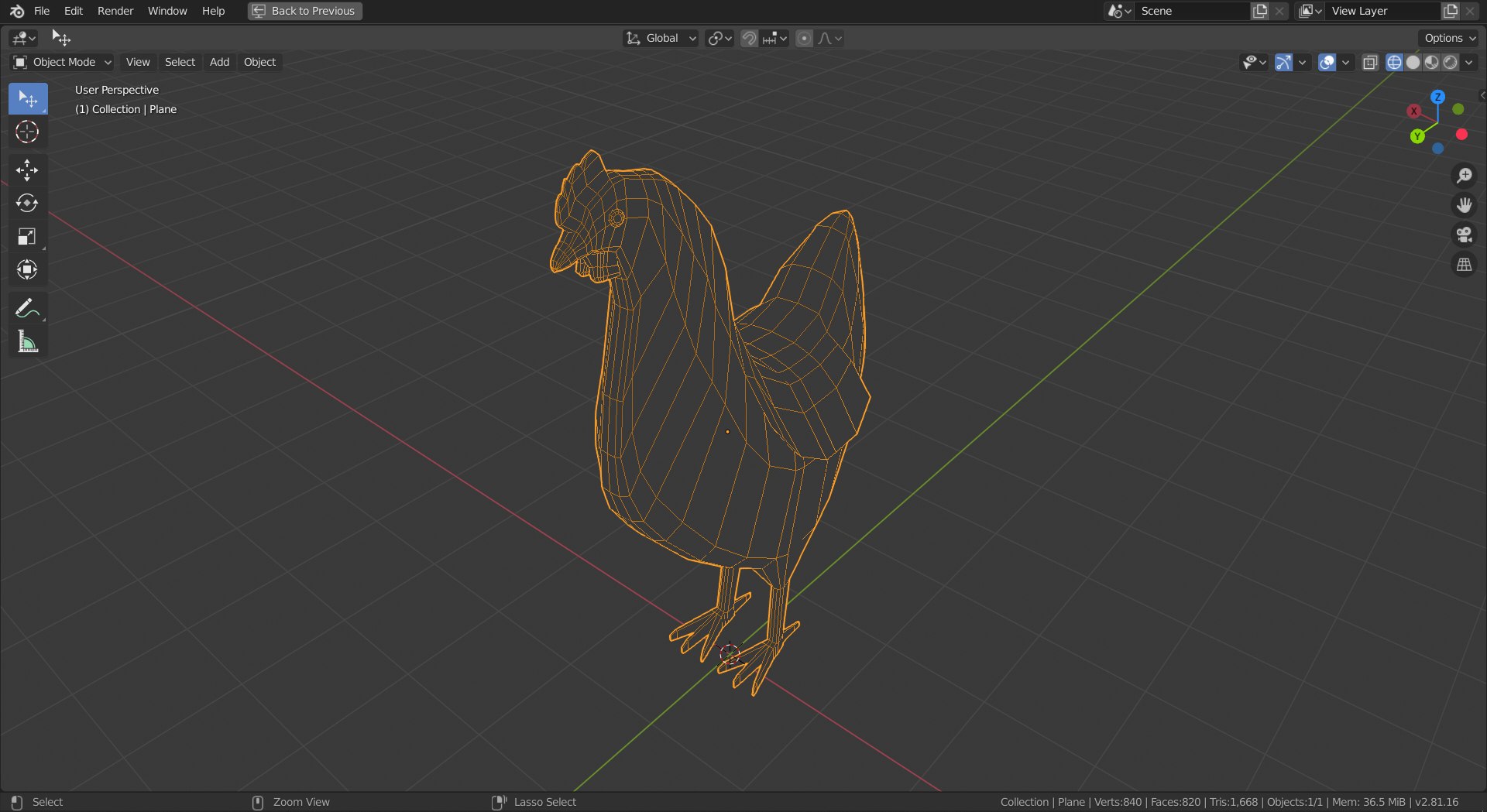Screen dimensions: 1487x812
Task: Open the viewport View menu
Action: [x=138, y=62]
